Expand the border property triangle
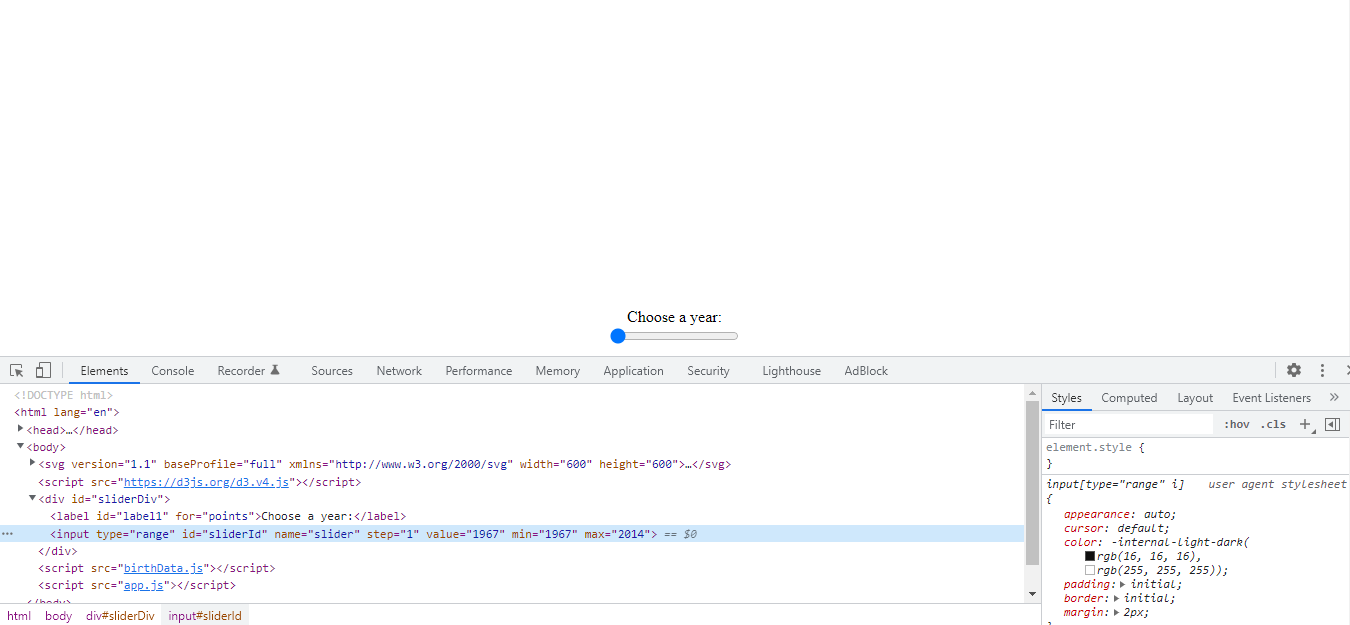The width and height of the screenshot is (1350, 625). tap(1117, 598)
